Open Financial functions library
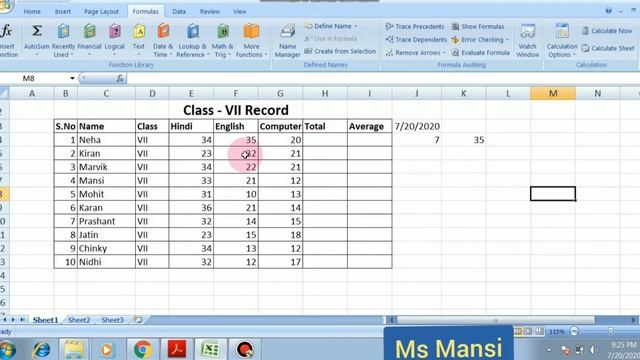This screenshot has width=640, height=360. click(89, 40)
